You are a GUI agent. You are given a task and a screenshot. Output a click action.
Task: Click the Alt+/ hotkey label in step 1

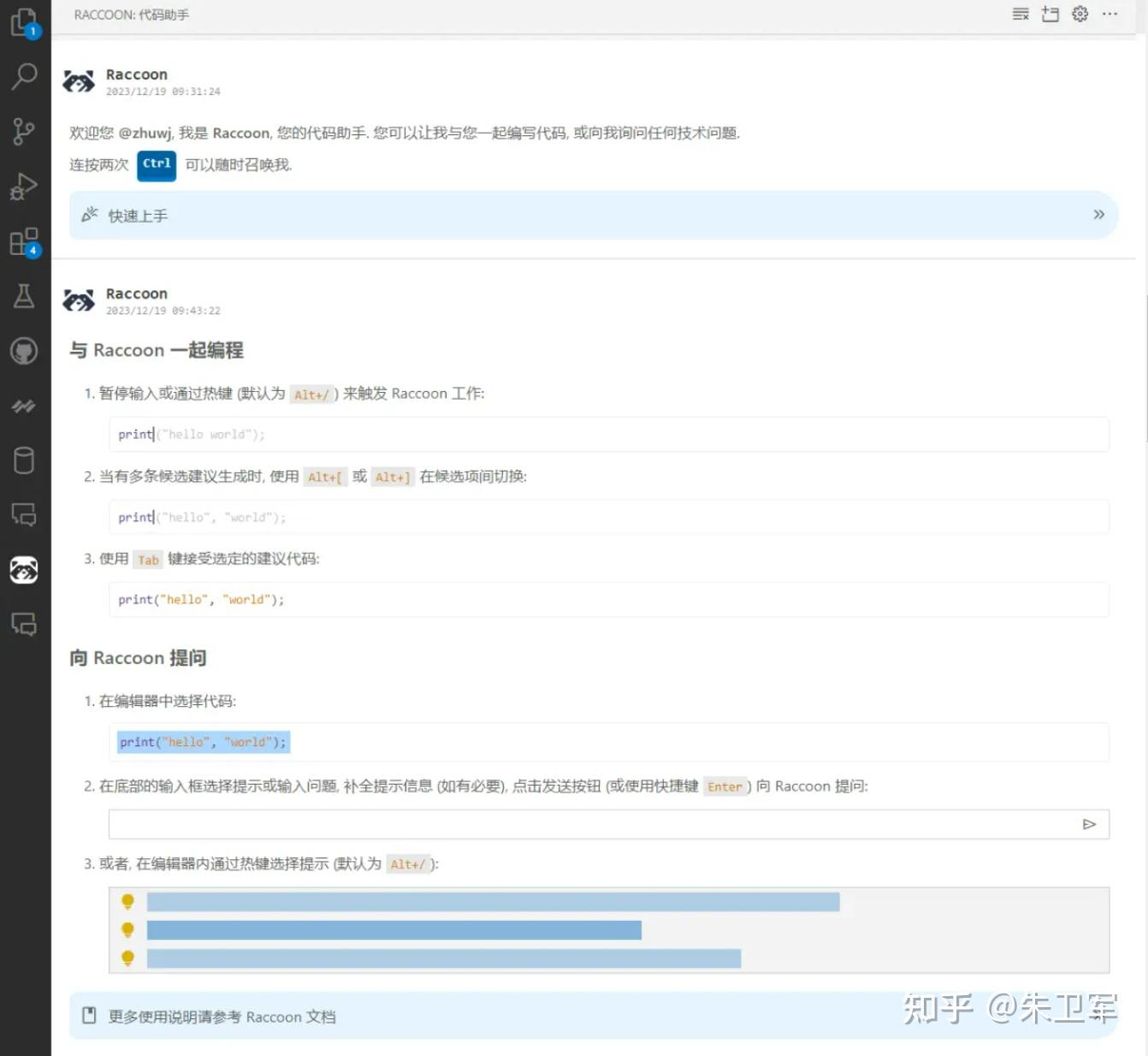[x=311, y=395]
